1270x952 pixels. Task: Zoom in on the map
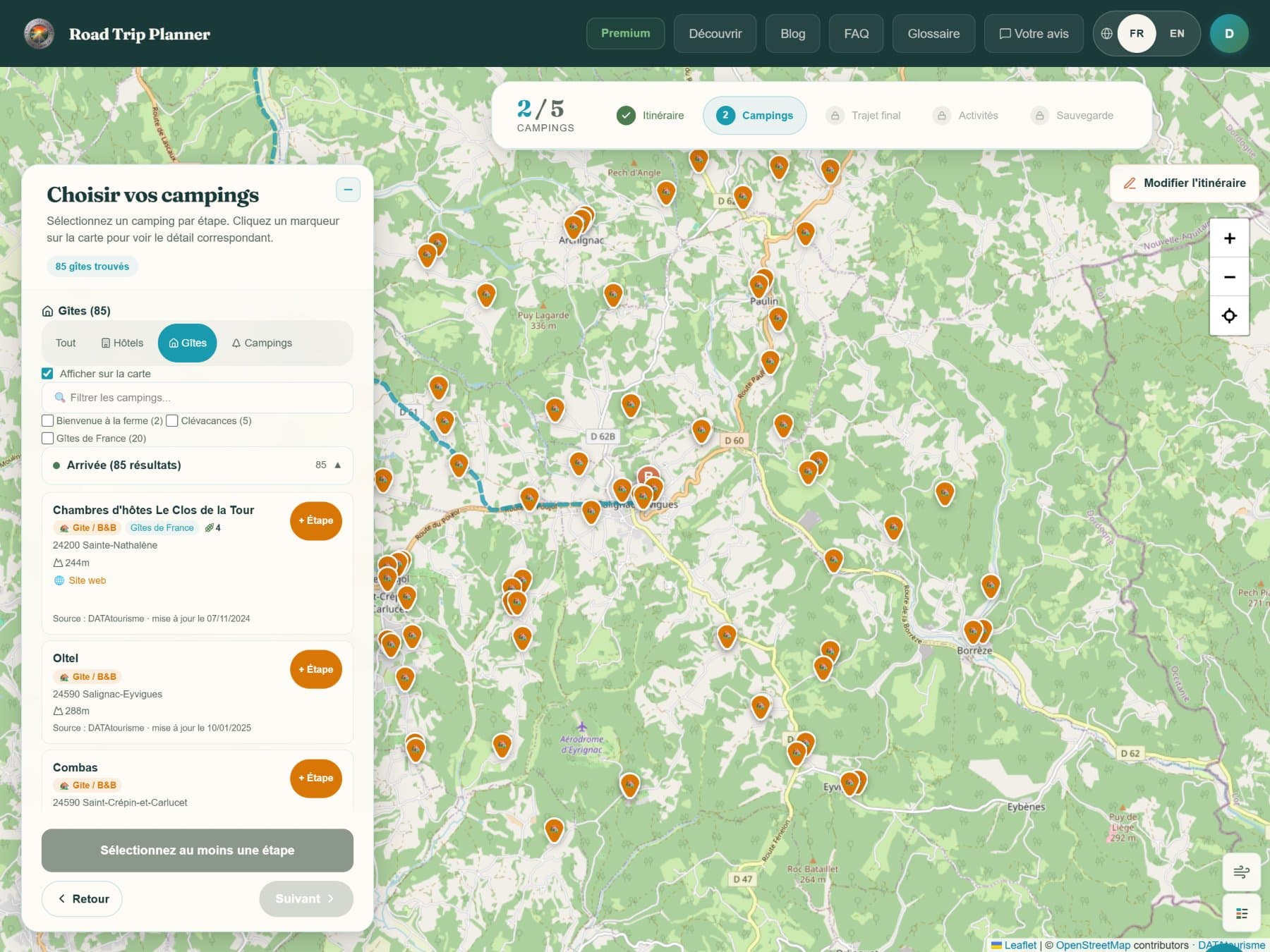pos(1229,238)
